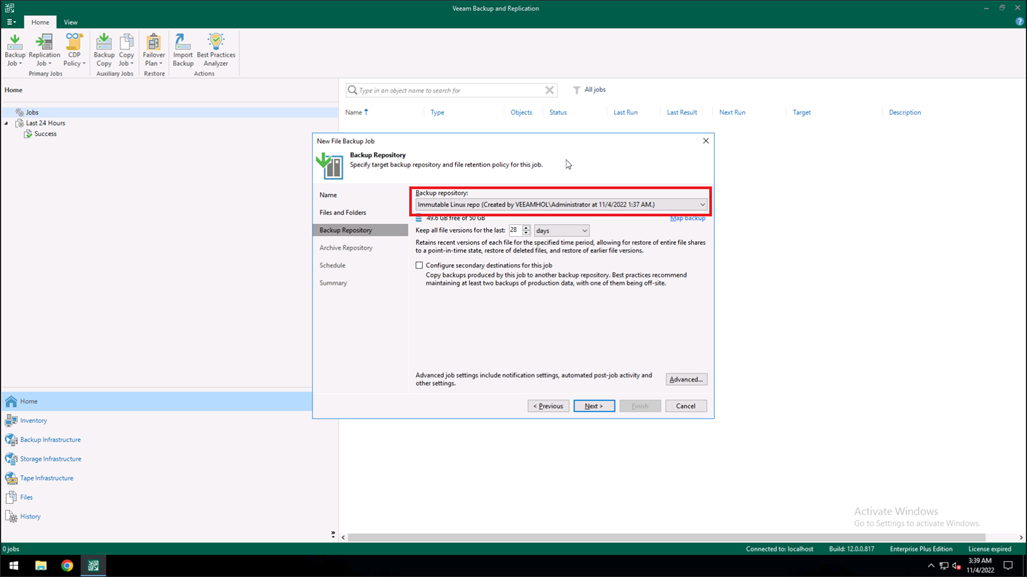Viewport: 1027px width, 577px height.
Task: Select the Success tree node
Action: tap(45, 134)
